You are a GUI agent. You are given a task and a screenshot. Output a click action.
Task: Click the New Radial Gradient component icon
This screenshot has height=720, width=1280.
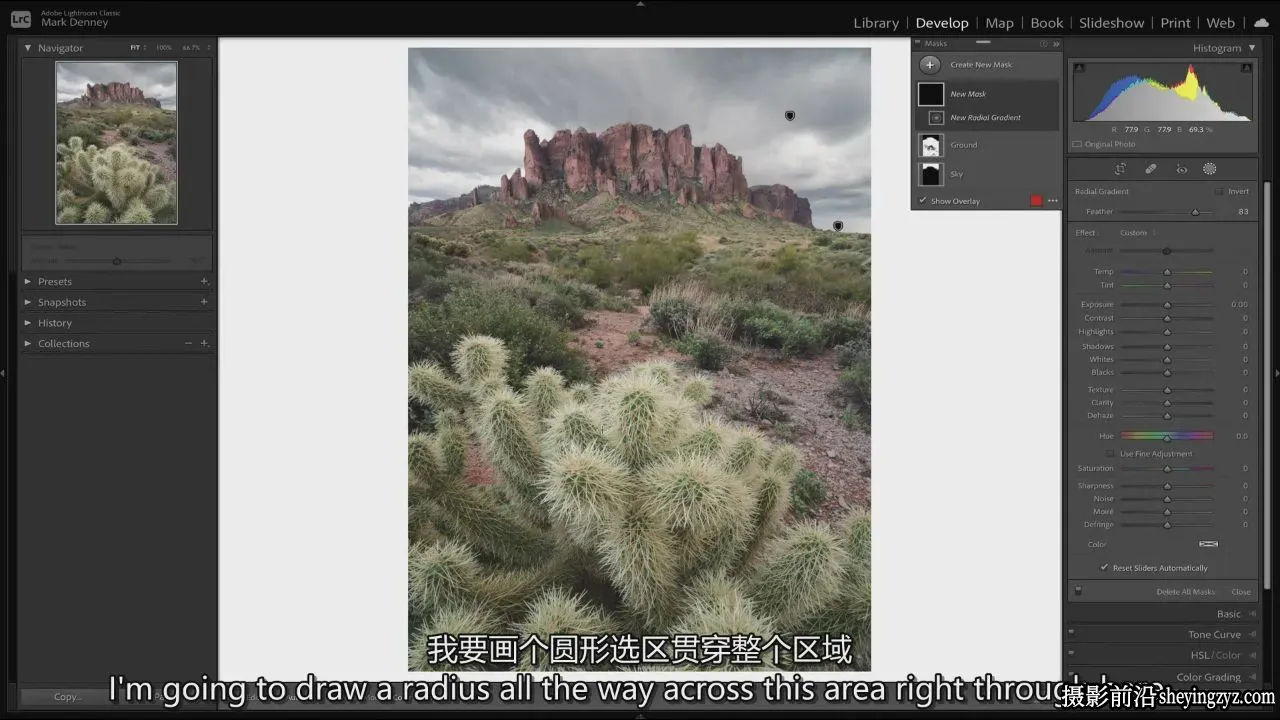[x=936, y=118]
